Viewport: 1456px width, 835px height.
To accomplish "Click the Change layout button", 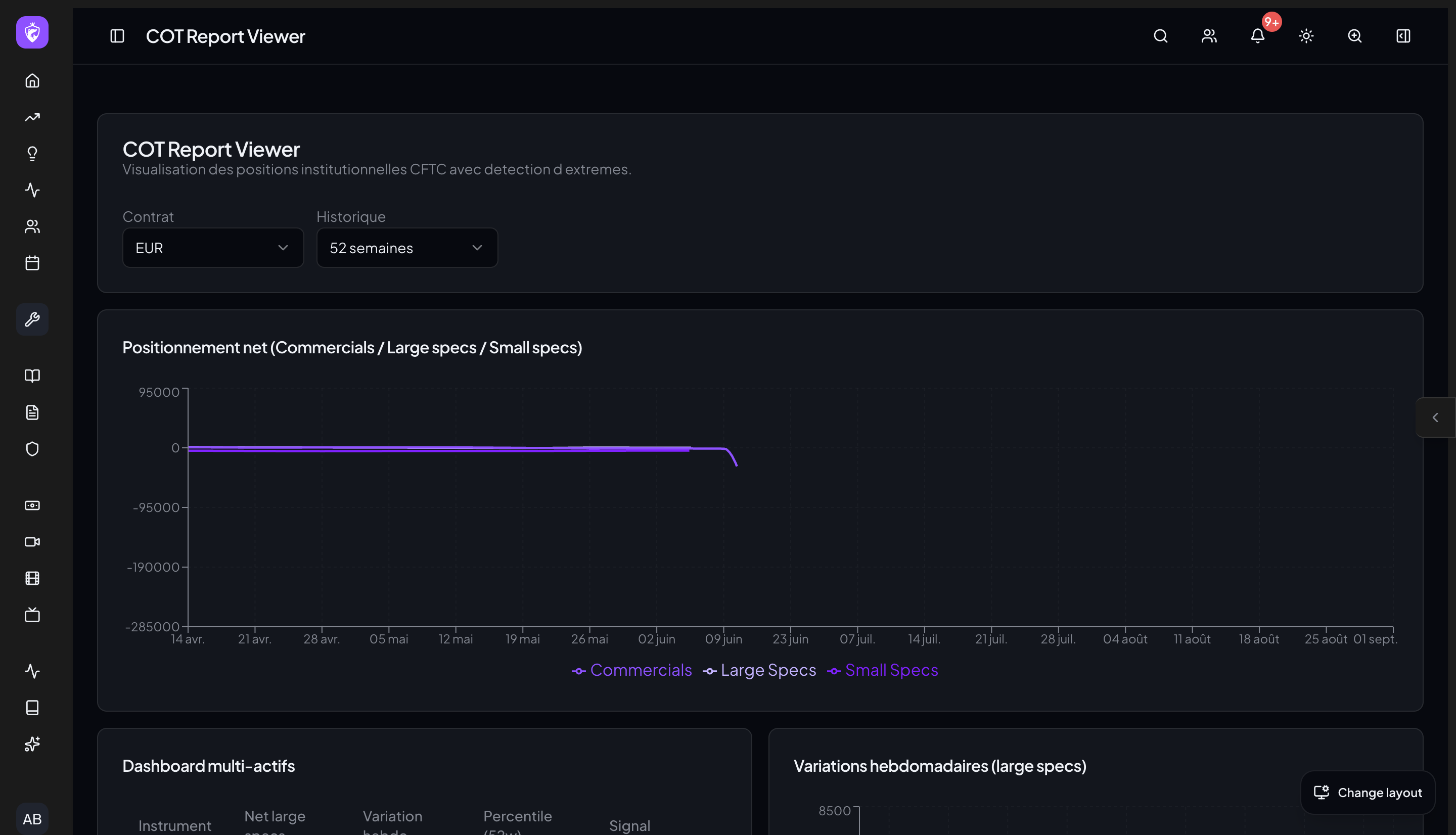I will (x=1368, y=793).
